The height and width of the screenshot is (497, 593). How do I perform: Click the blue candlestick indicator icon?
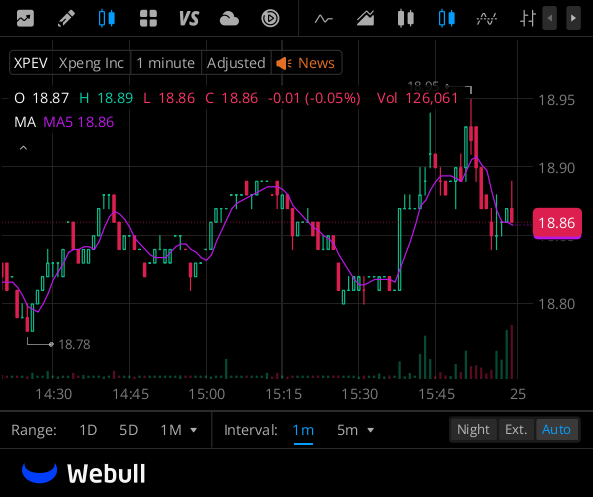tap(107, 18)
